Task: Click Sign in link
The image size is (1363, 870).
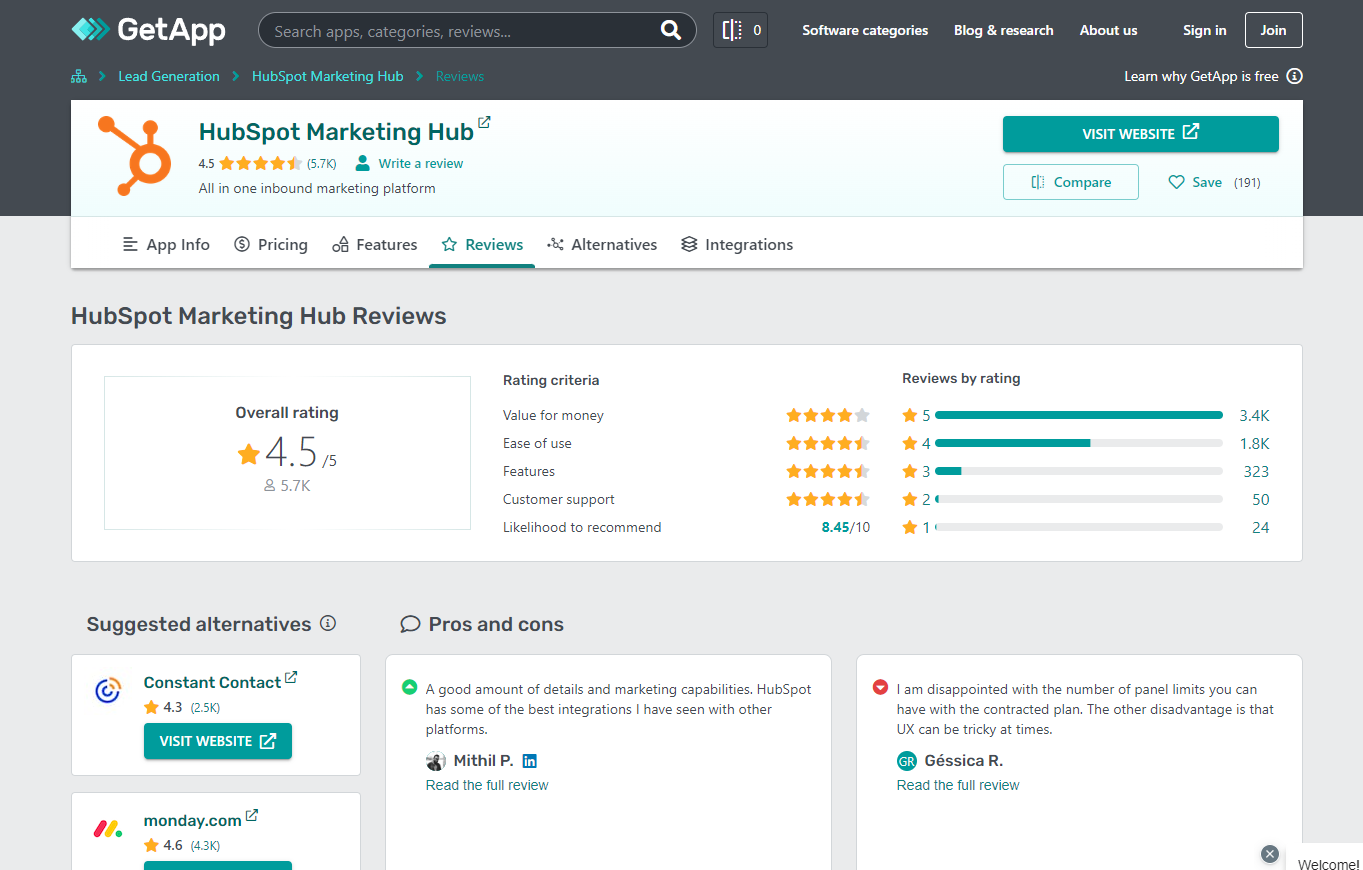Action: pyautogui.click(x=1204, y=30)
